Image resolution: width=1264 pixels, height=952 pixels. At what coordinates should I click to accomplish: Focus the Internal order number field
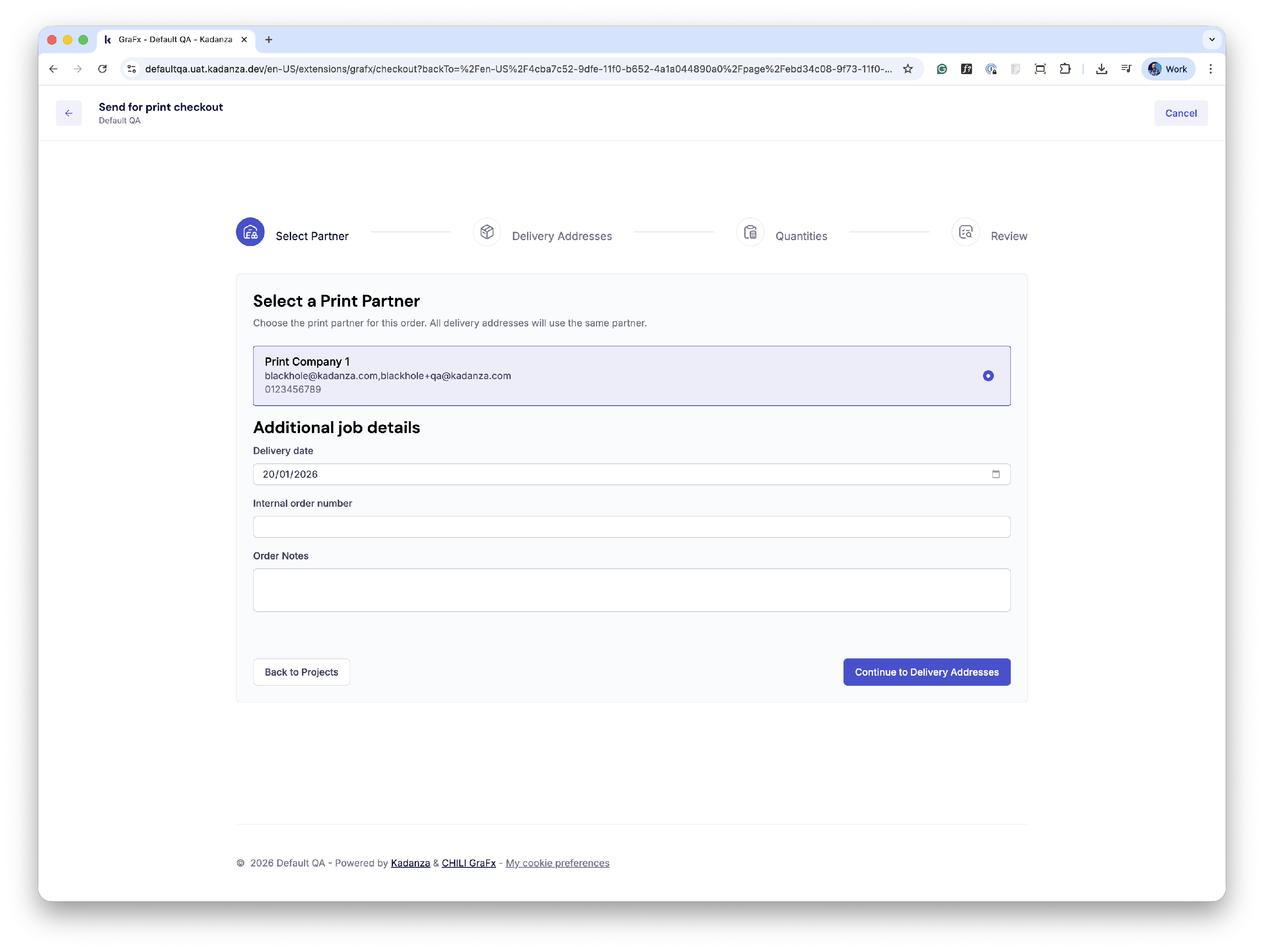[x=632, y=527]
